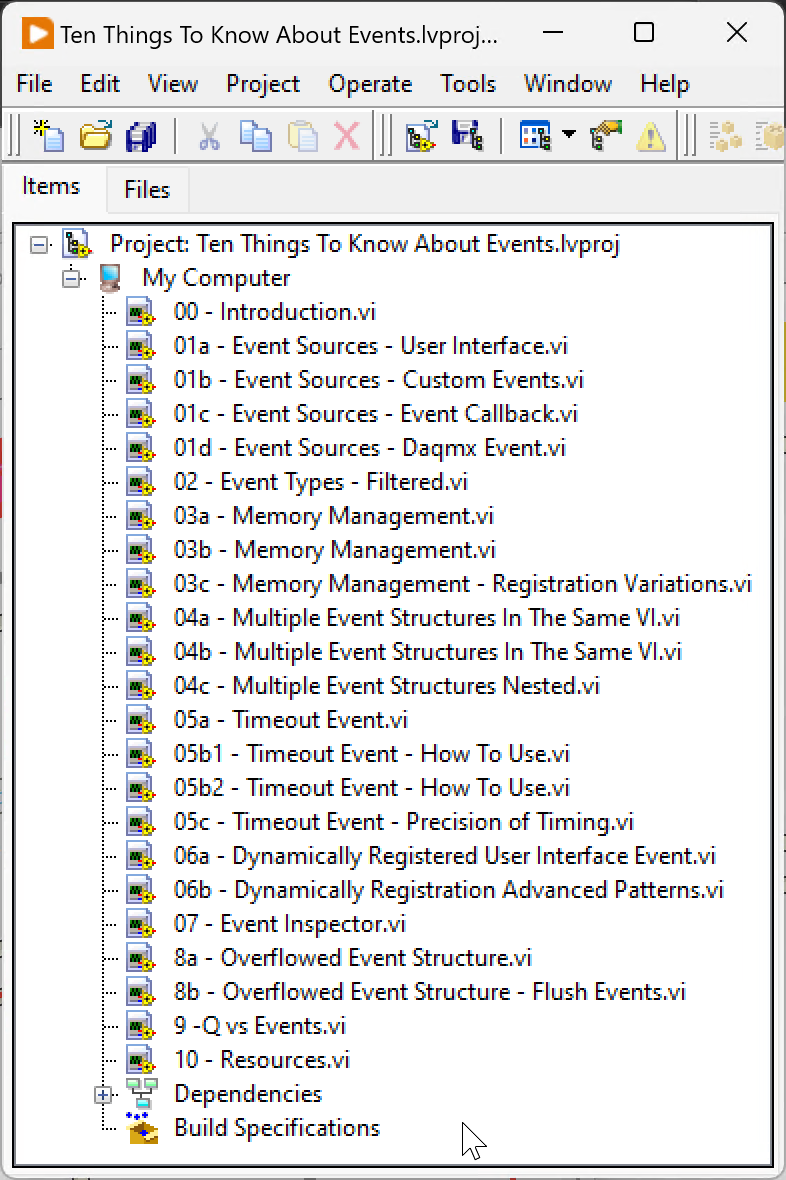
Task: Select 05c - Timeout Event - Precision of Timing.vi
Action: coord(404,822)
